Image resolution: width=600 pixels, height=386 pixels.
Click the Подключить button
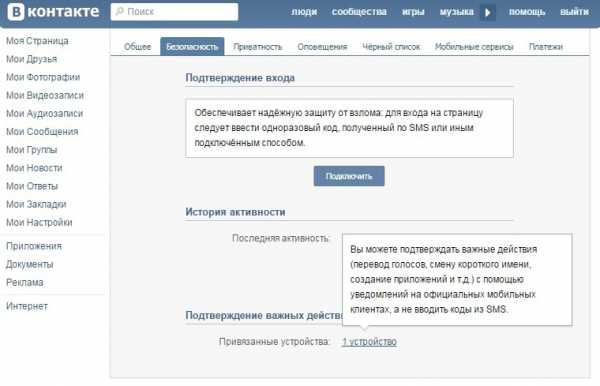(349, 176)
